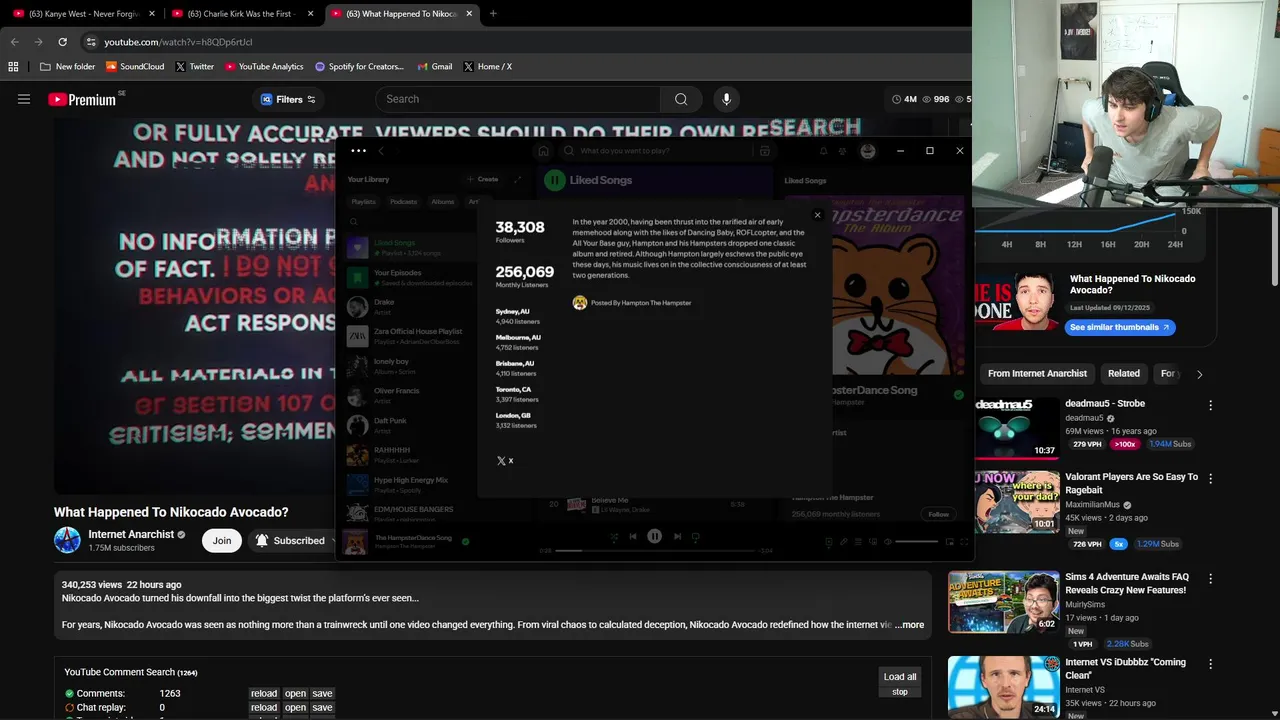1280x720 pixels.
Task: Focus Spotify 'What do you want to play?' search
Action: tap(660, 151)
